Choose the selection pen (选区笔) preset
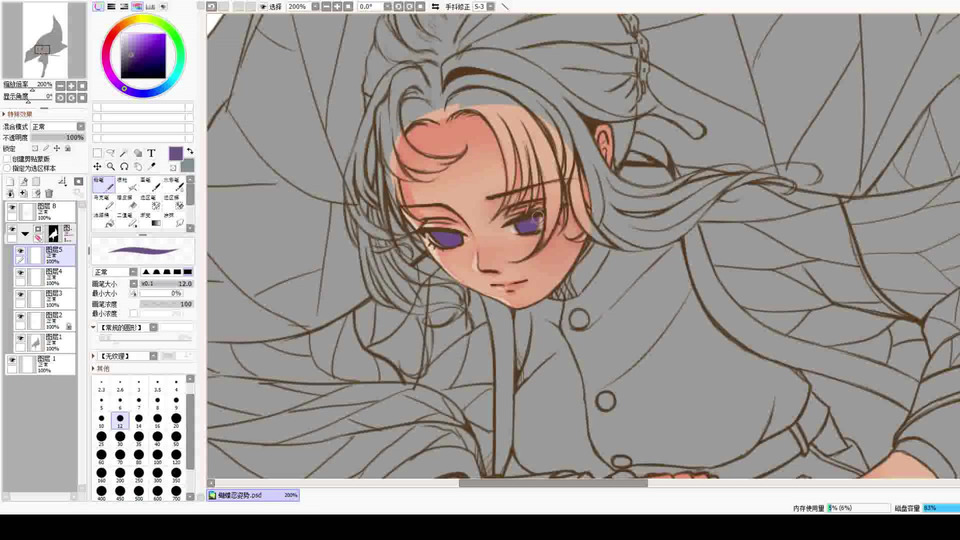Screen dimensions: 960x540 pos(150,202)
